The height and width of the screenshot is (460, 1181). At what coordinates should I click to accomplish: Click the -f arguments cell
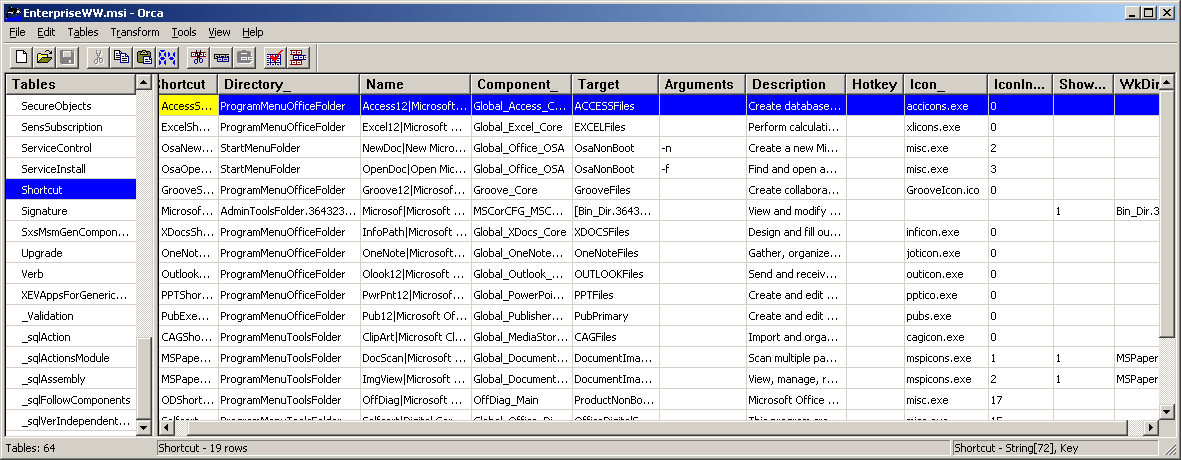point(702,169)
